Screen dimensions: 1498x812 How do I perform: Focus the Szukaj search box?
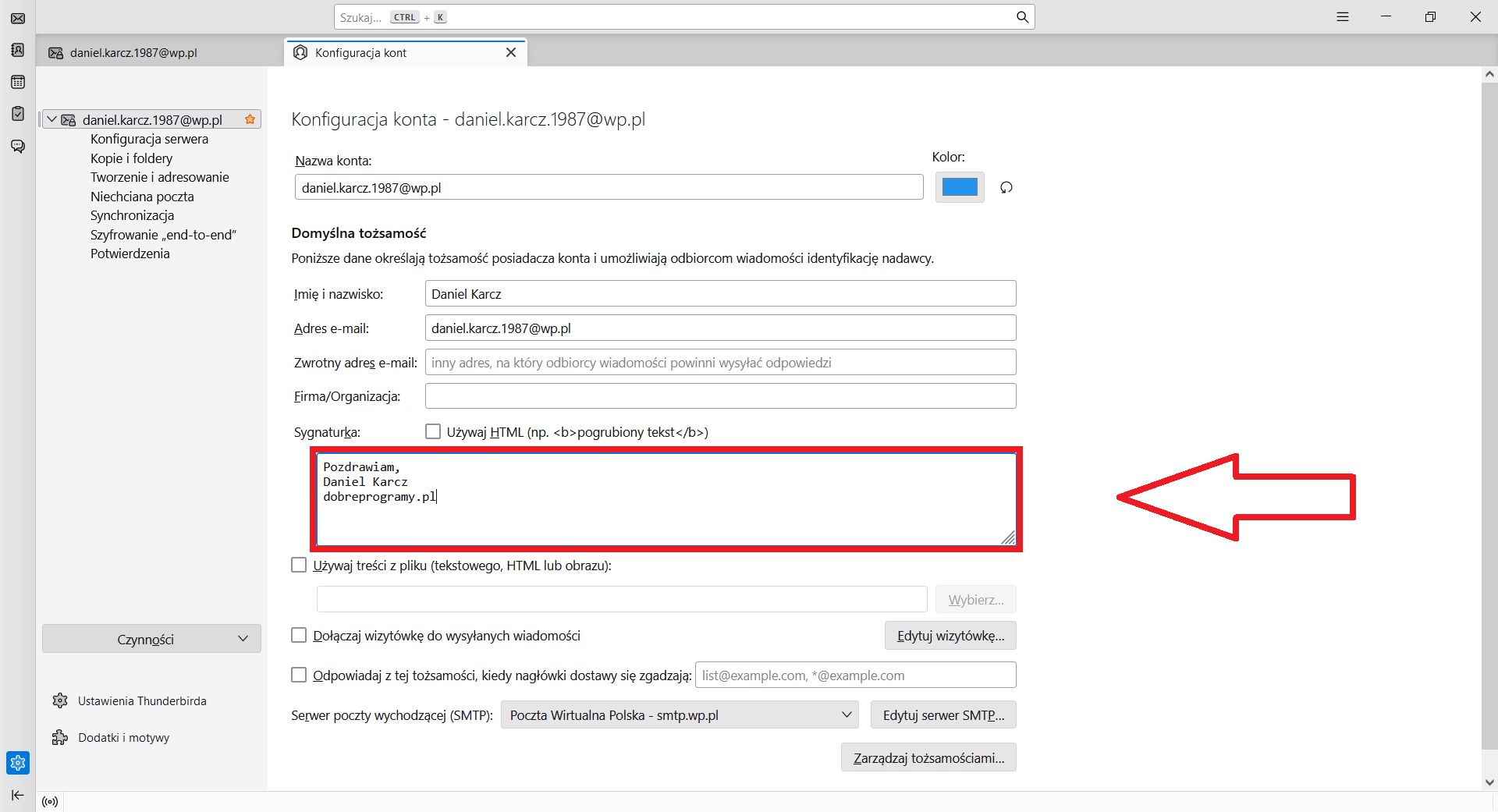click(684, 17)
